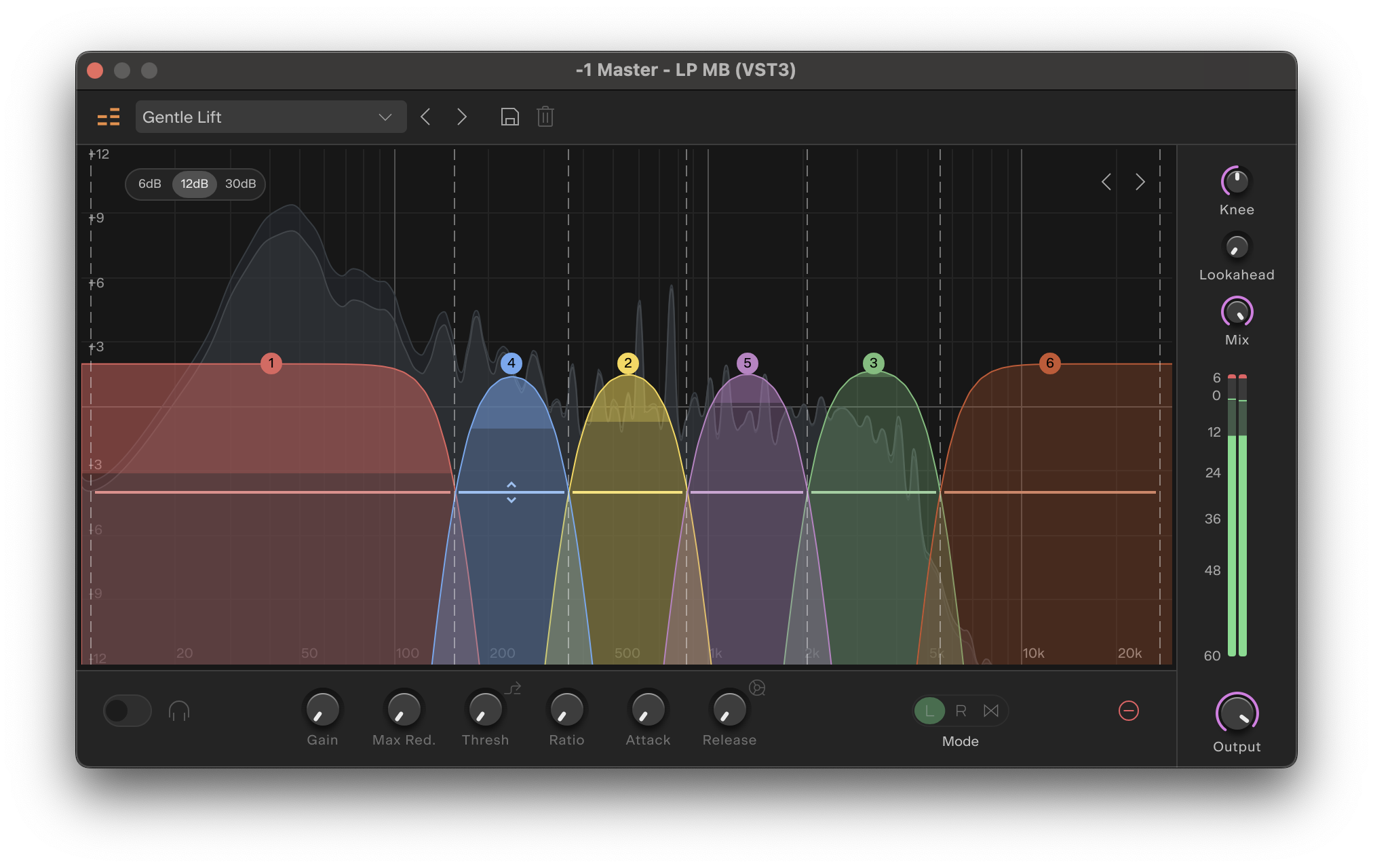
Task: Select band 6 orange node
Action: point(1050,363)
